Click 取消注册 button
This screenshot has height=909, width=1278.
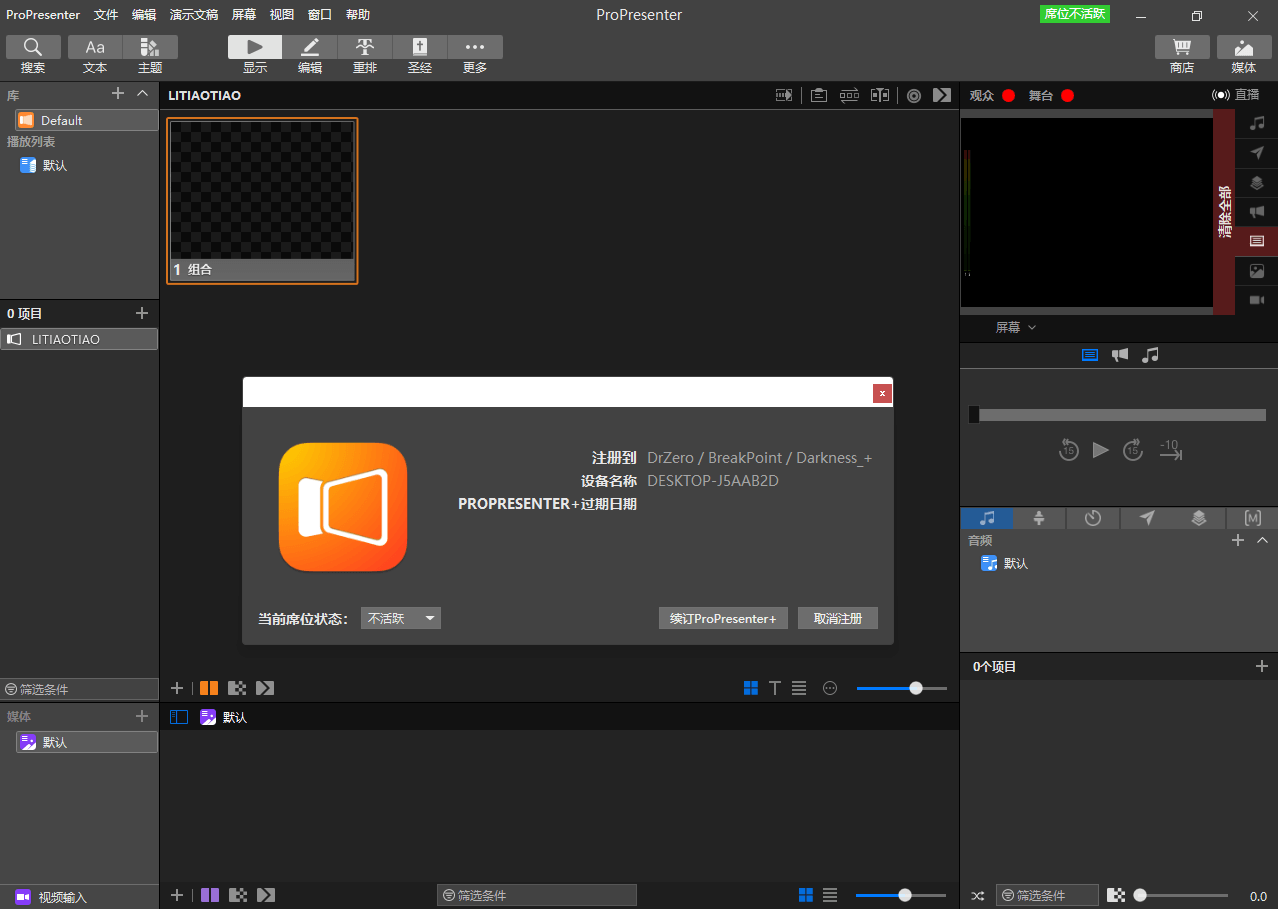[838, 618]
